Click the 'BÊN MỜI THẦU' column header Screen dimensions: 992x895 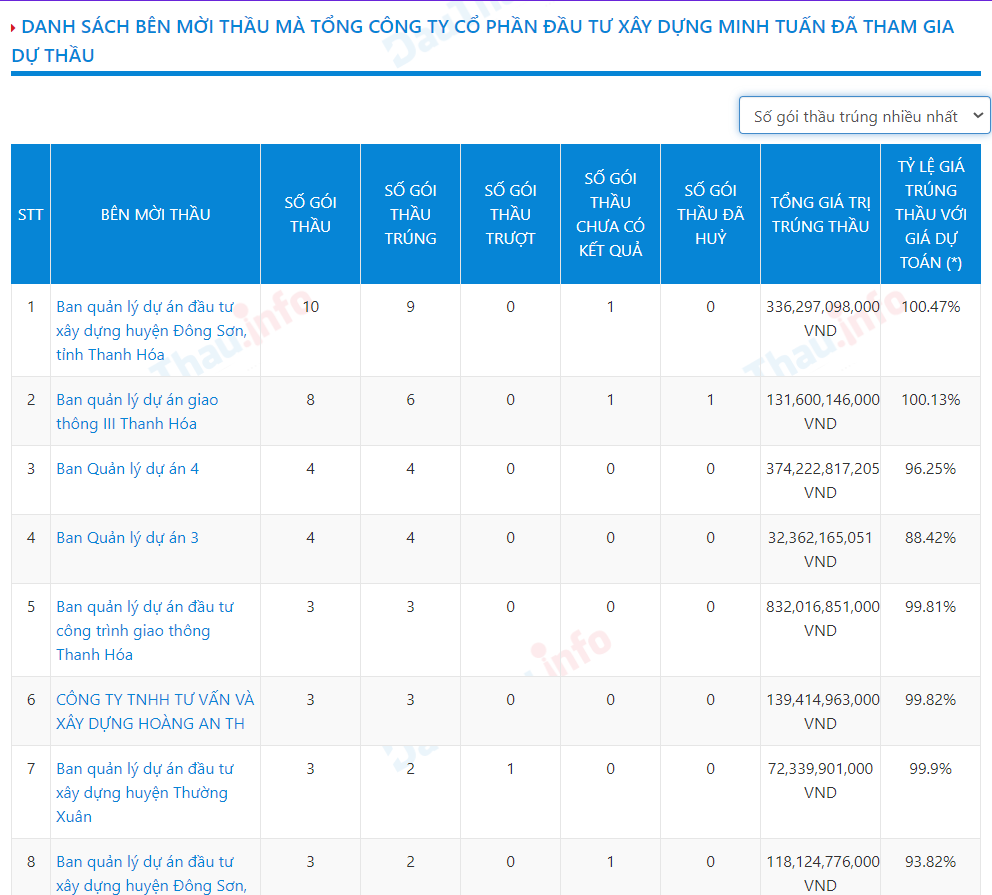point(155,214)
